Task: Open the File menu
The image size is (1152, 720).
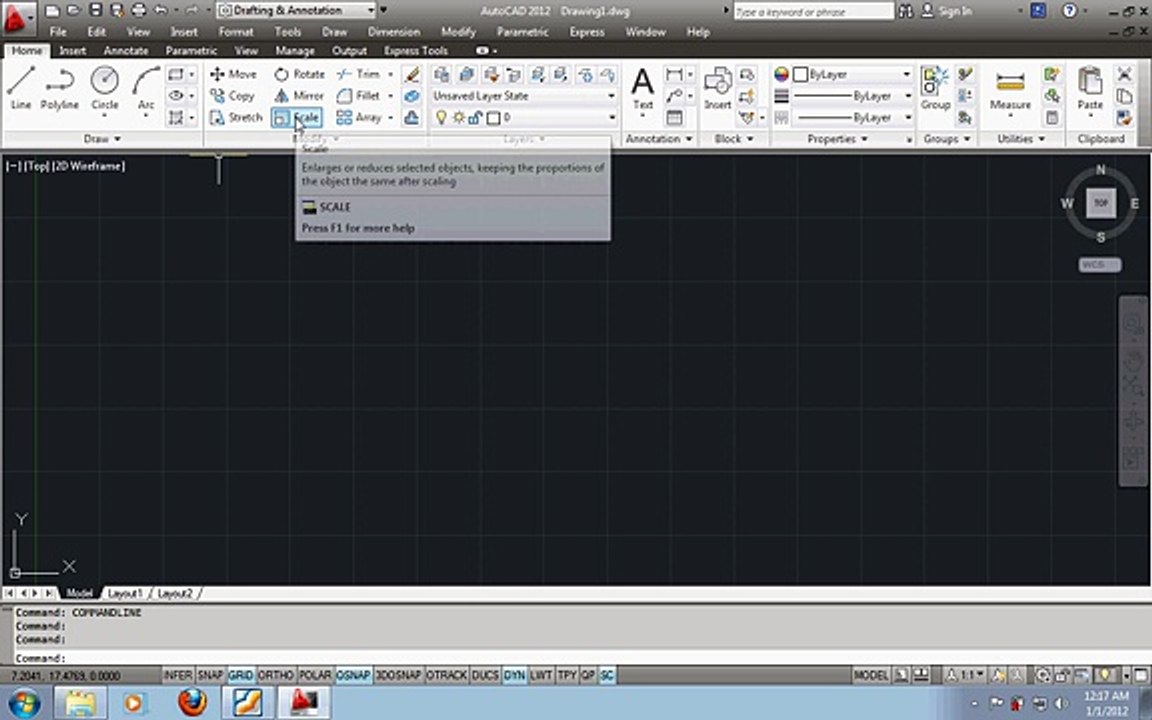Action: pos(58,32)
